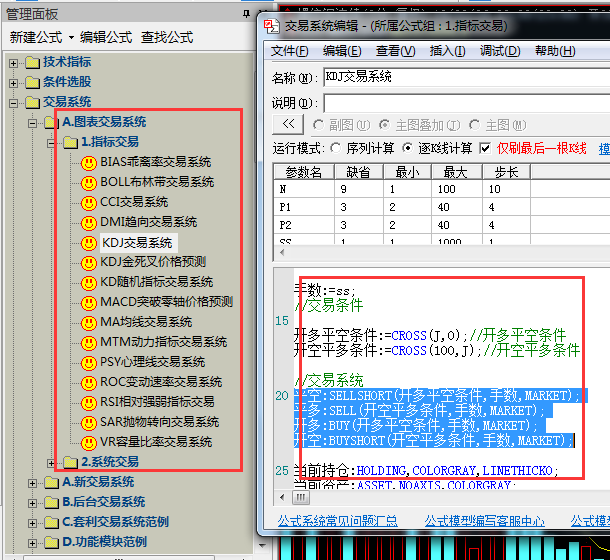610x560 pixels.
Task: Select the BOLL布林带交易系统 smiley icon
Action: tap(89, 182)
